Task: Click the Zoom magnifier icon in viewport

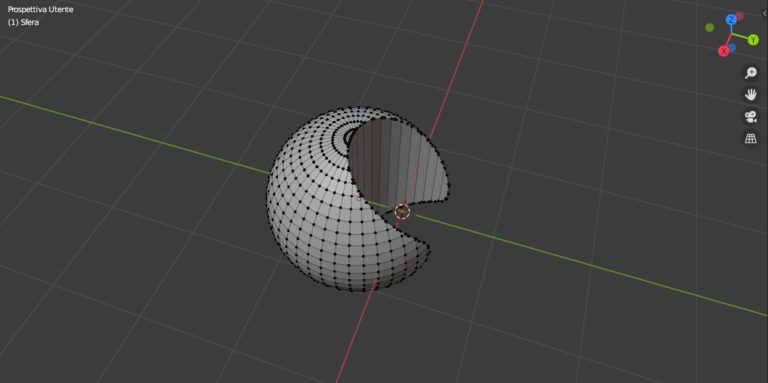Action: [x=750, y=73]
